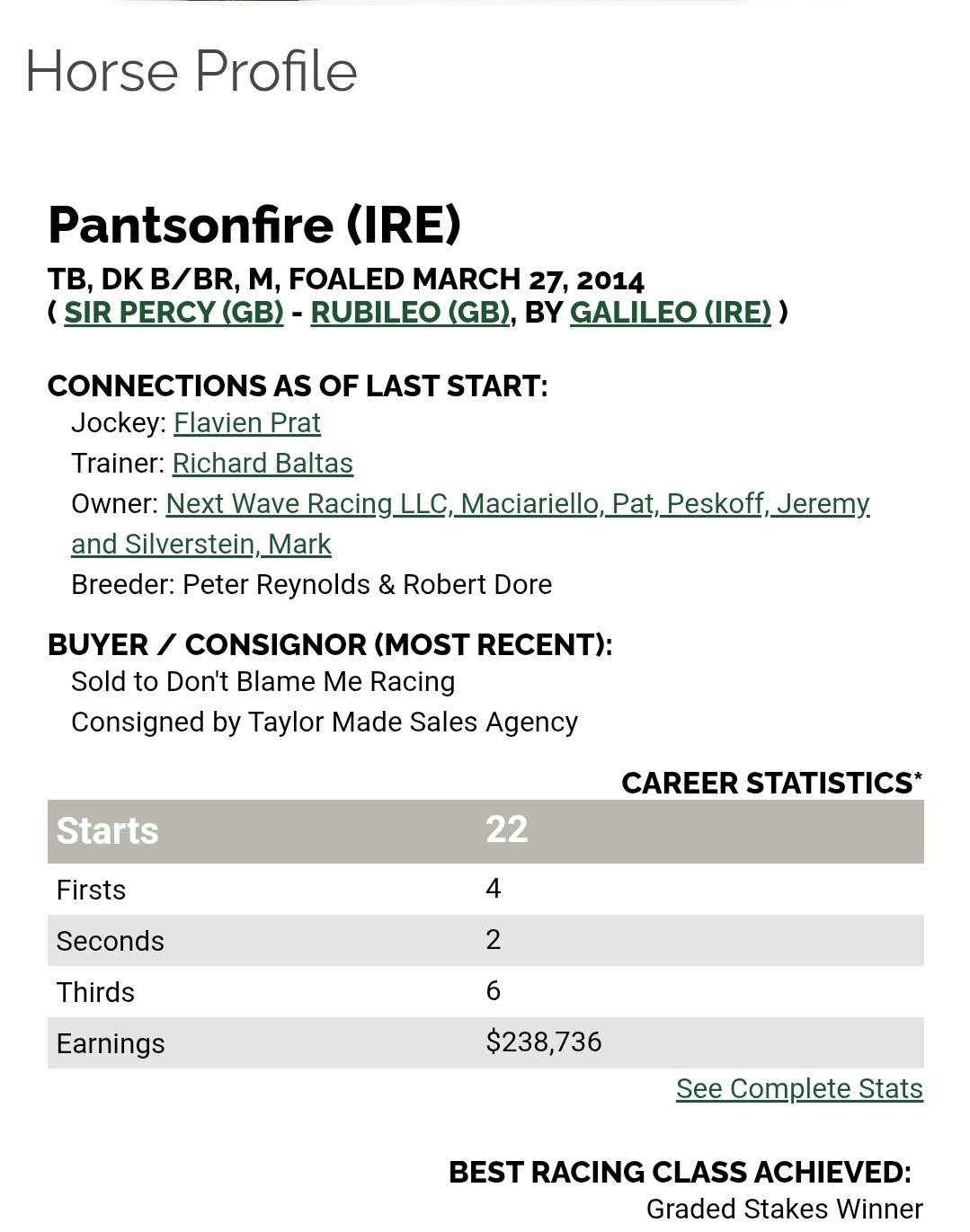The height and width of the screenshot is (1232, 970).
Task: Select the Pantsonfire (IRE) horse name
Action: [254, 224]
